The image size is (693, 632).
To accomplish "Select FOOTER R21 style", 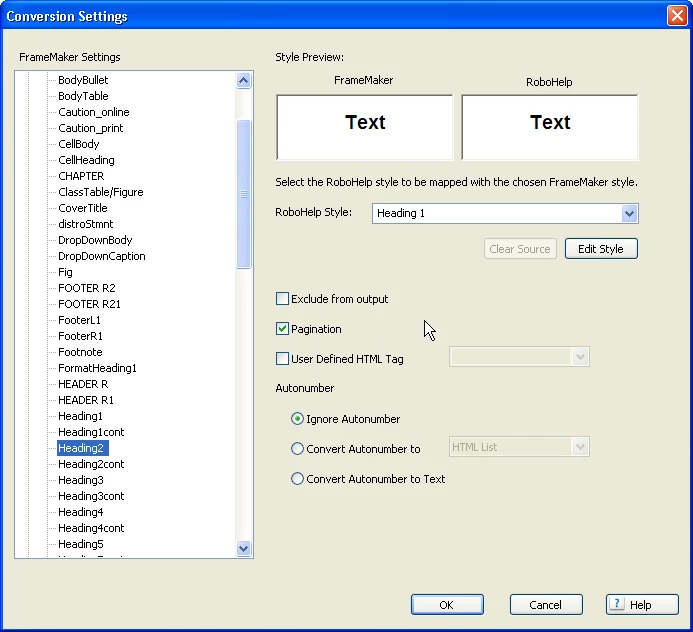I will click(89, 304).
